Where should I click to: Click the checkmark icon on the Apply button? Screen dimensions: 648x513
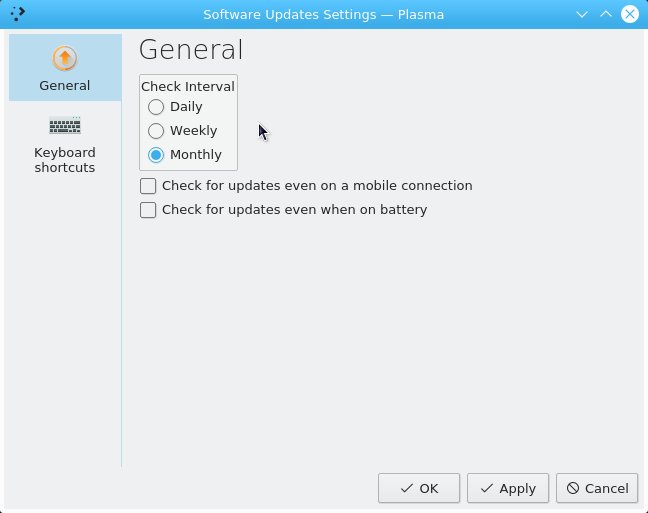pyautogui.click(x=487, y=488)
